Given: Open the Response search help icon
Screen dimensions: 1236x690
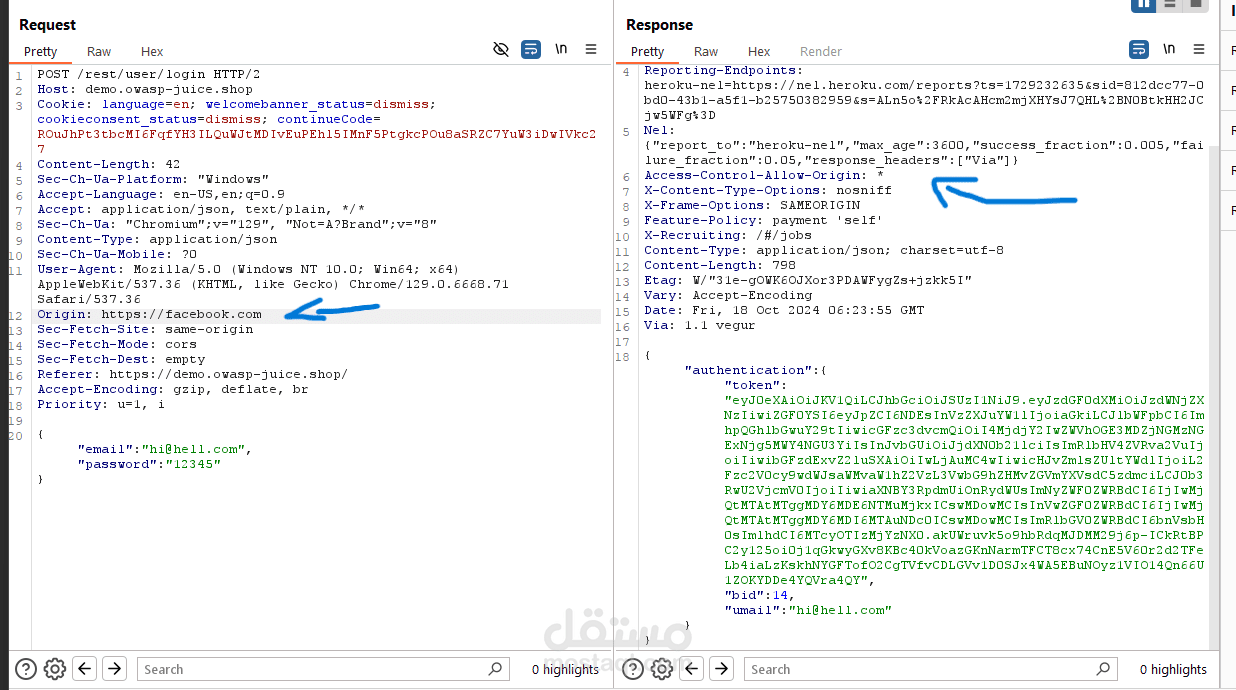Looking at the screenshot, I should click(x=635, y=669).
